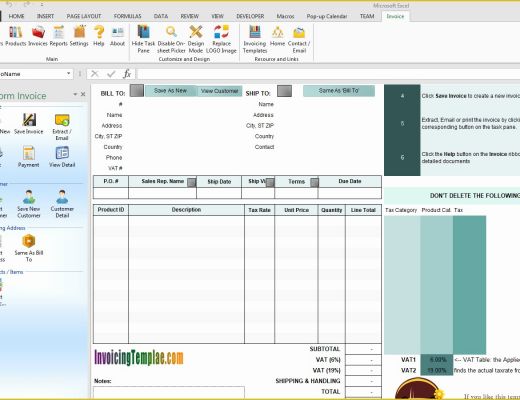Click the InvoicingTemplate.com logo

[x=139, y=357]
